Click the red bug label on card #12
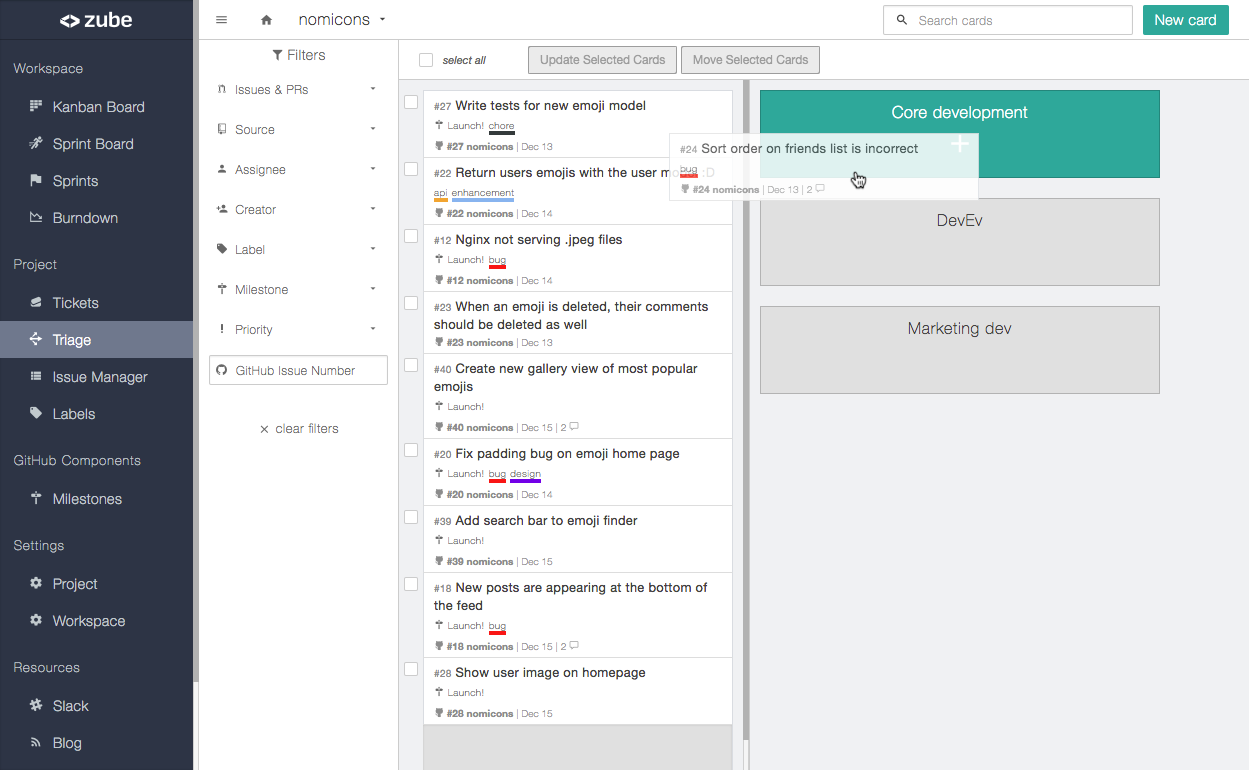 click(x=497, y=260)
